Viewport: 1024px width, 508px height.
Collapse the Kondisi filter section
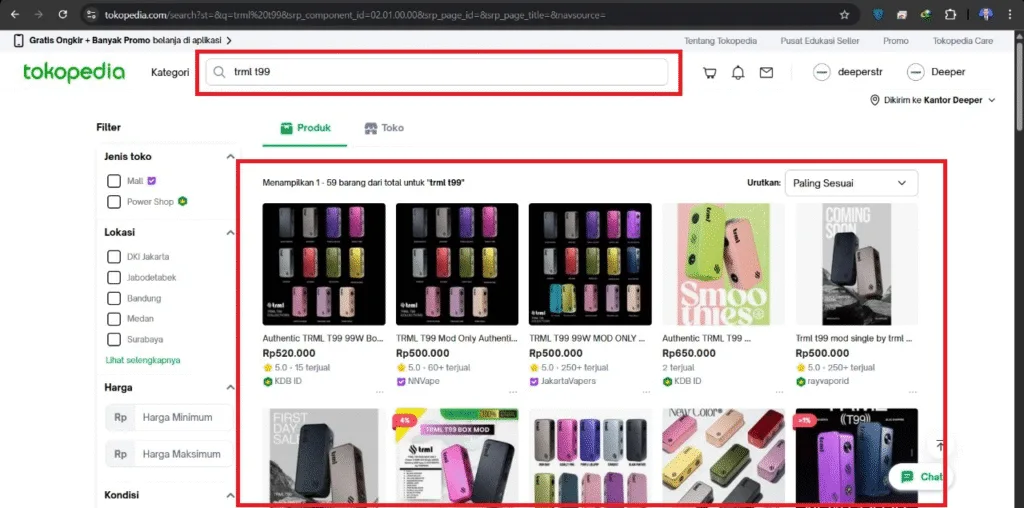(230, 495)
